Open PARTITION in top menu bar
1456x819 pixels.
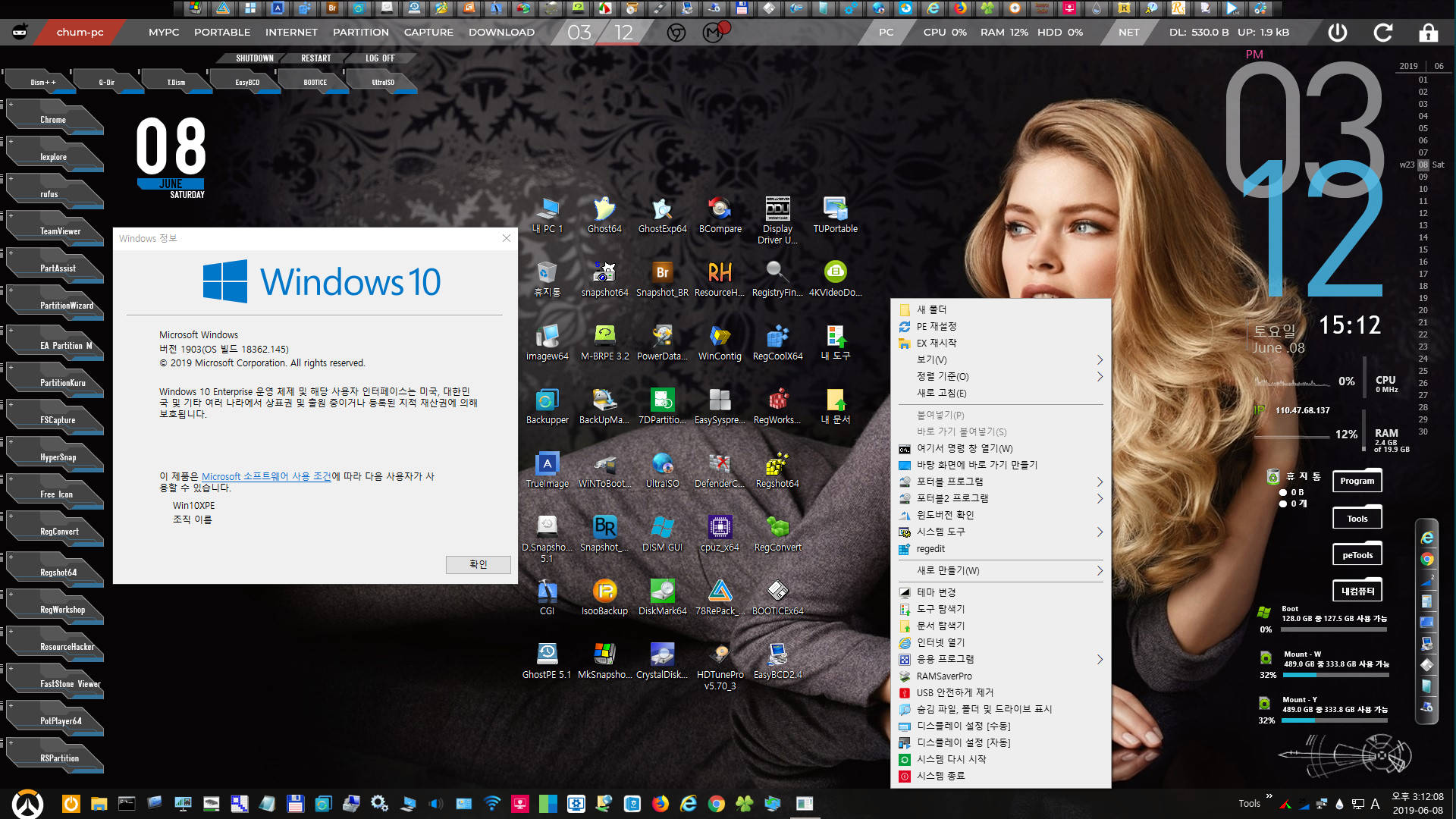[360, 33]
